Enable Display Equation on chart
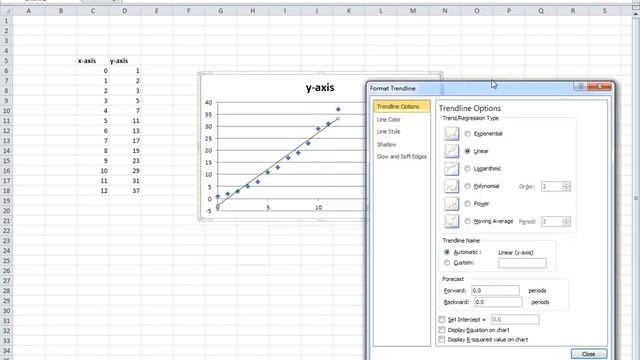Viewport: 640px width, 360px height. pos(442,329)
